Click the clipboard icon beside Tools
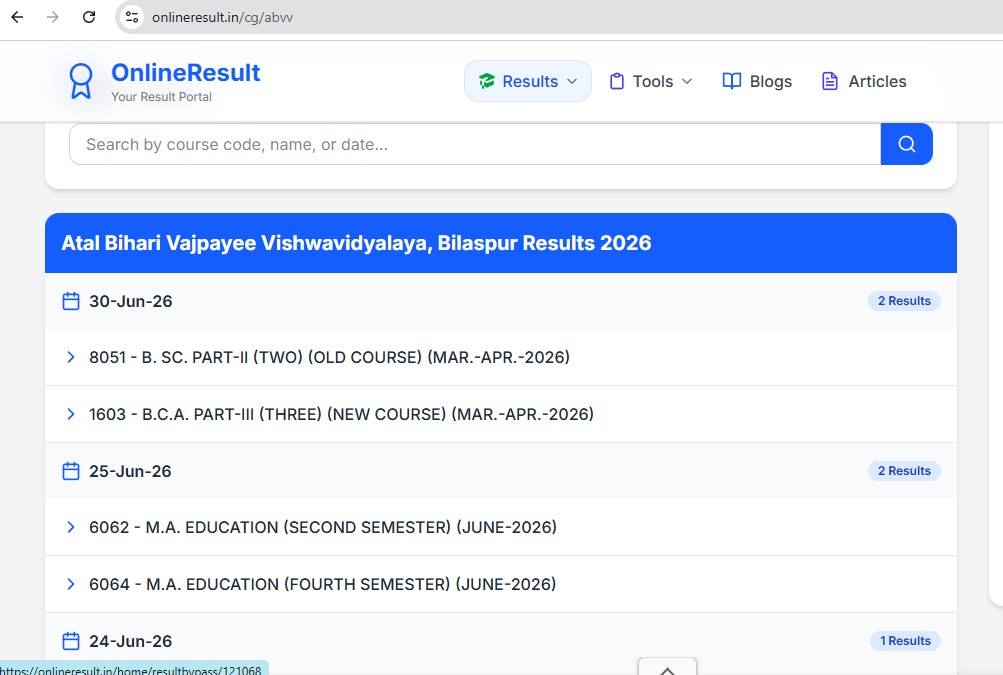 point(617,81)
